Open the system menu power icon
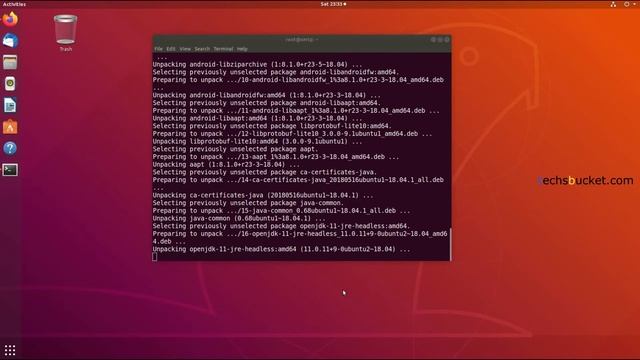 (627, 4)
